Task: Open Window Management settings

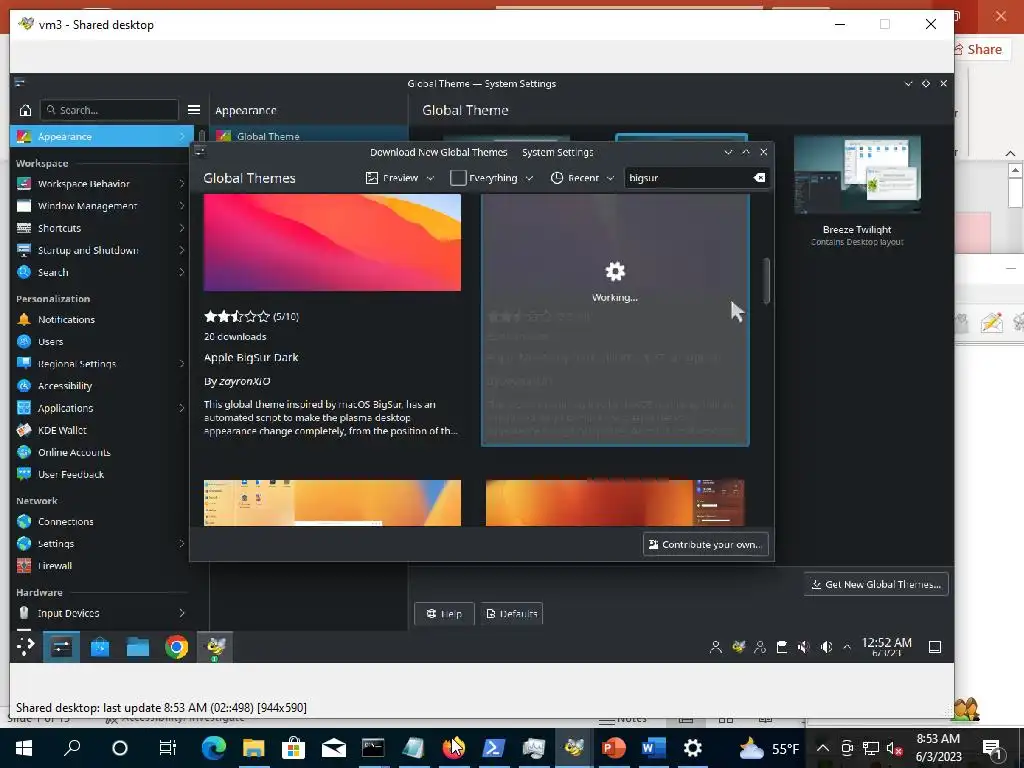Action: point(102,206)
